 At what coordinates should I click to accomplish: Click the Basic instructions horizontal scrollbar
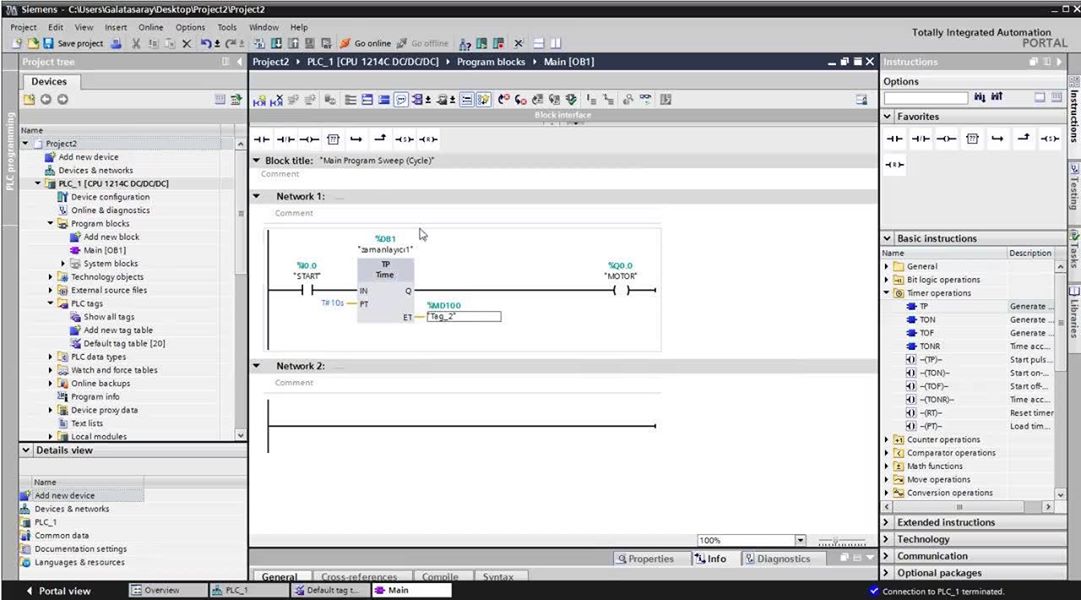tap(959, 507)
